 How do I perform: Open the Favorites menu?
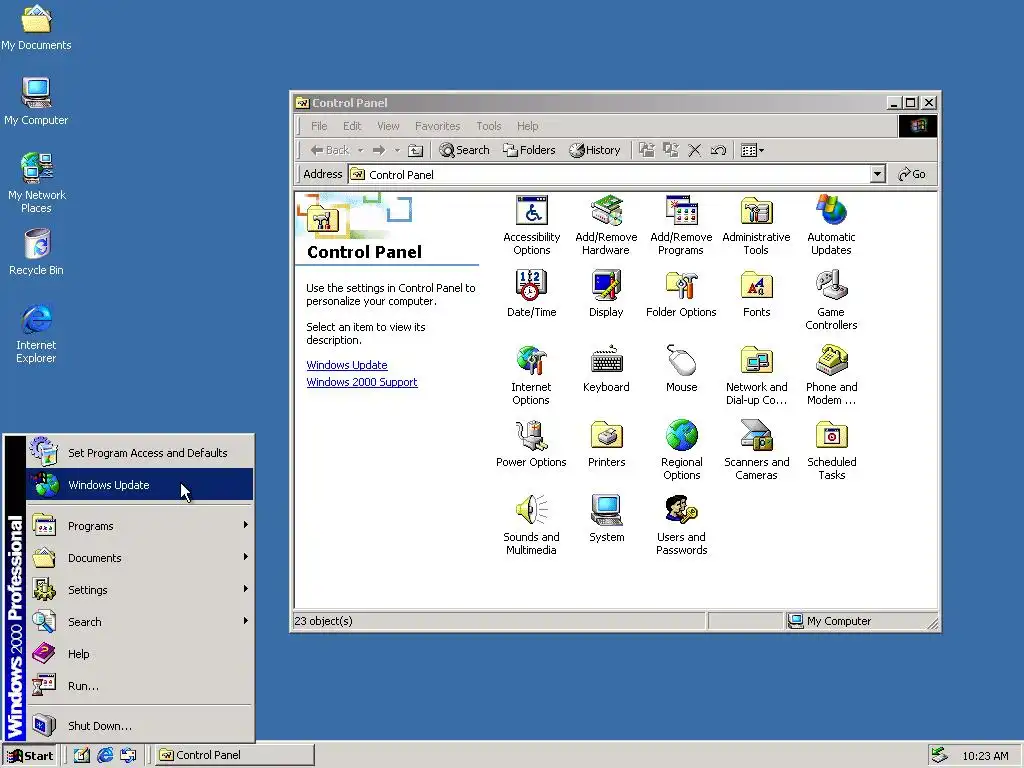(438, 126)
